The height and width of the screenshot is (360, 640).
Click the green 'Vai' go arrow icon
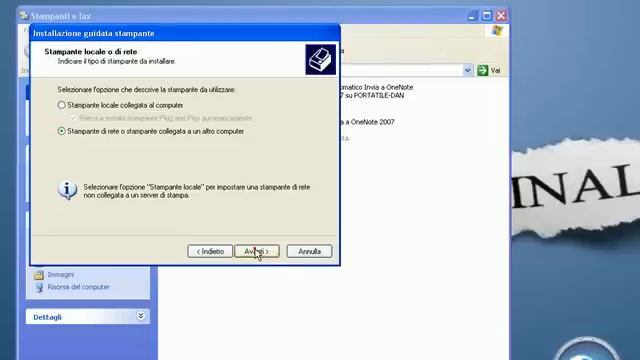(482, 70)
